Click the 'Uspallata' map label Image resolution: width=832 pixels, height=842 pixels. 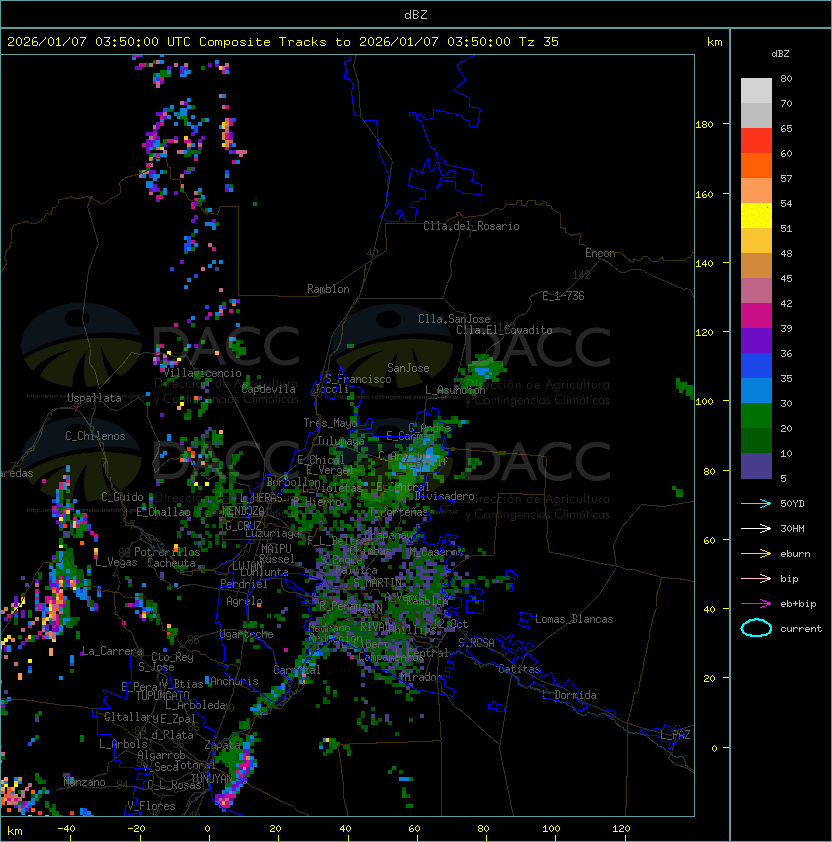pos(94,398)
